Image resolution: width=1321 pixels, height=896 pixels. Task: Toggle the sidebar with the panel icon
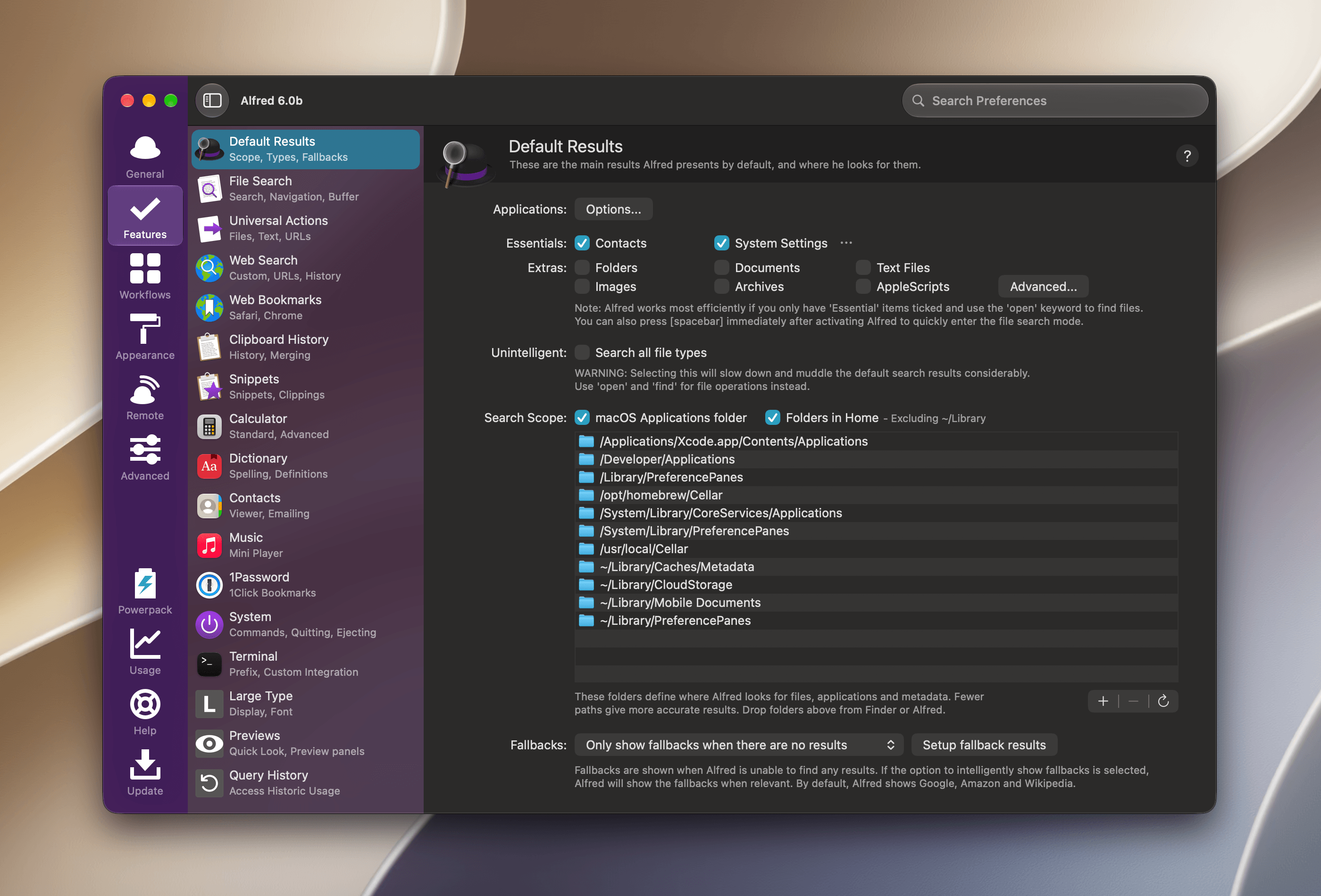coord(212,100)
